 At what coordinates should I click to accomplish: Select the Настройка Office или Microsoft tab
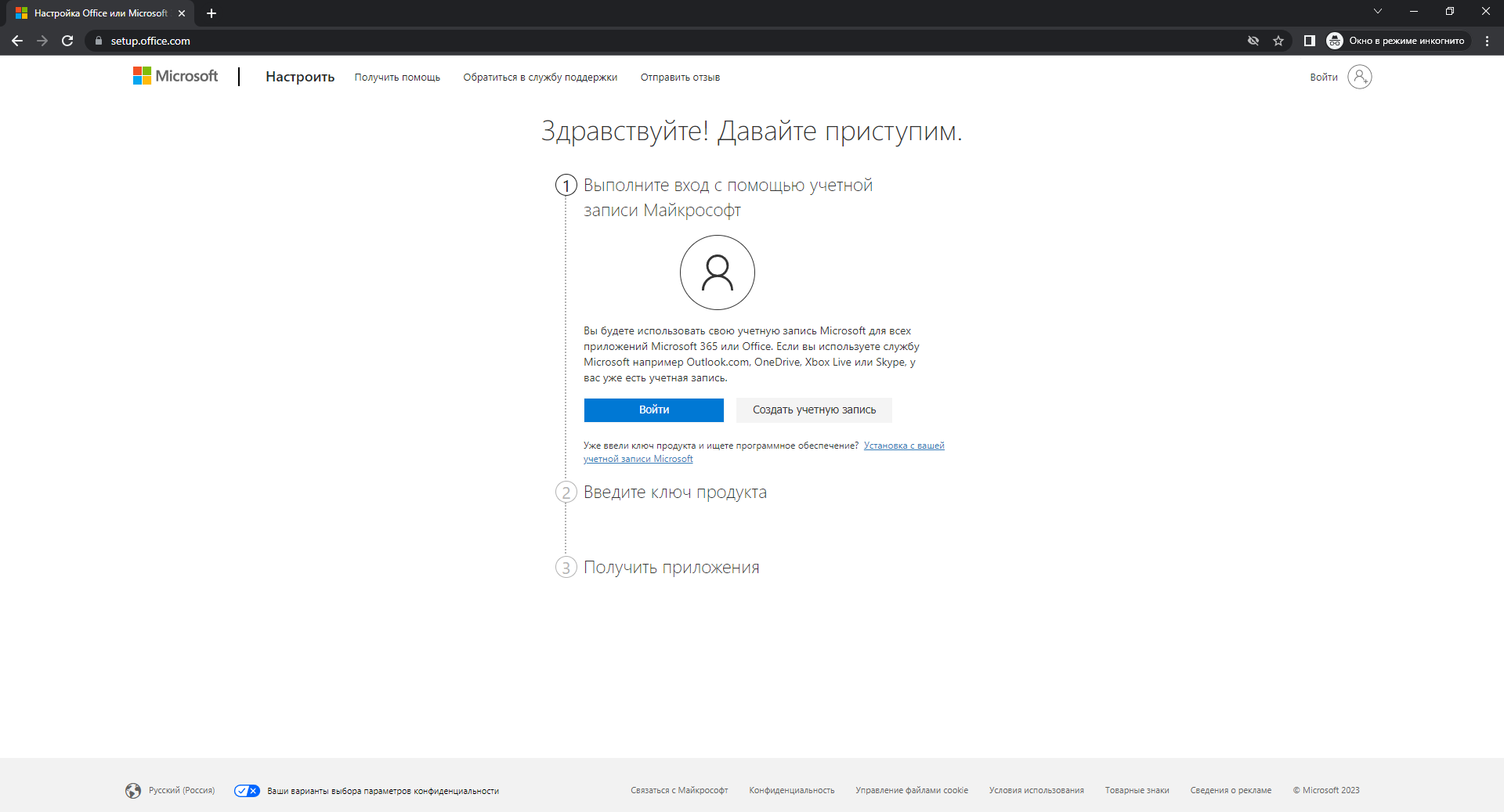pyautogui.click(x=100, y=13)
